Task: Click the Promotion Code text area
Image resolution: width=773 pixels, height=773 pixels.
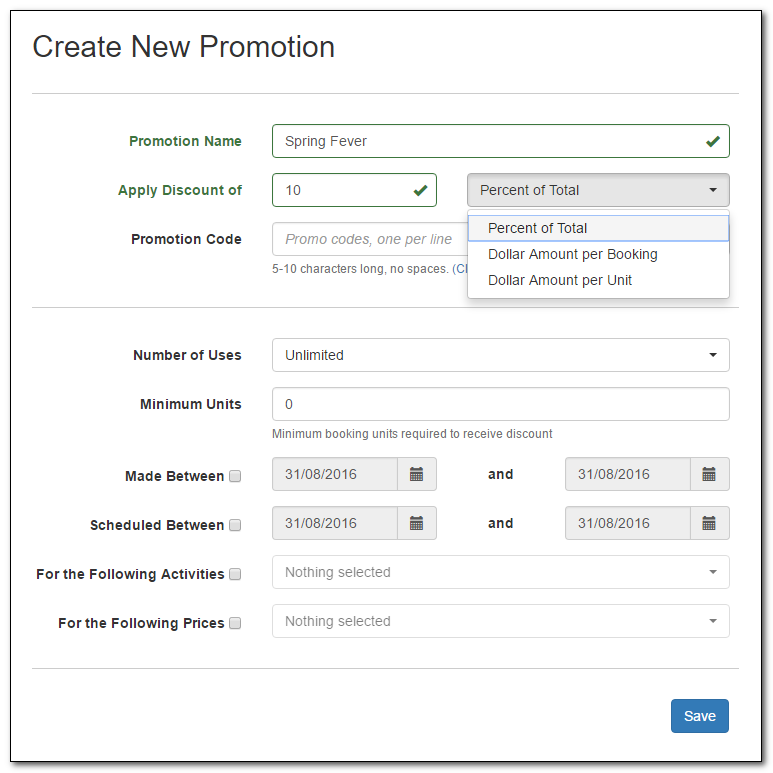Action: 370,239
